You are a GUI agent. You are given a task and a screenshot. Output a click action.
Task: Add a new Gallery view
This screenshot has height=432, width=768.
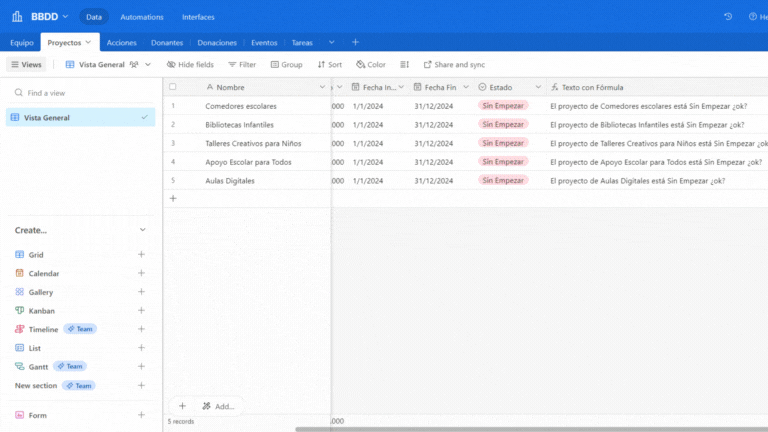point(142,292)
